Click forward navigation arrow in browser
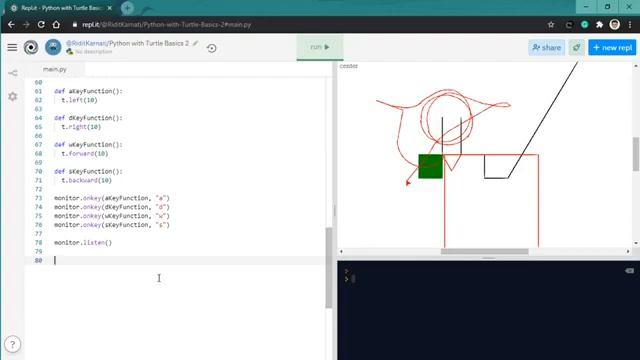The image size is (640, 360). 26,24
